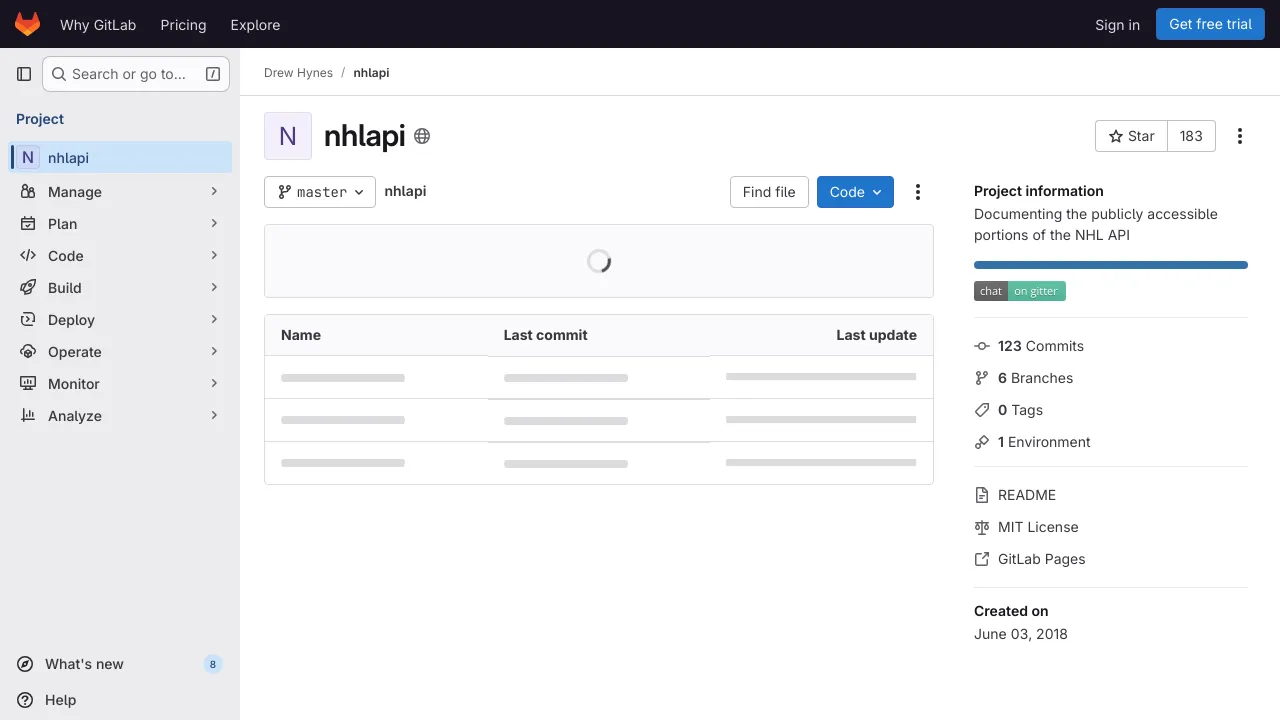Image resolution: width=1280 pixels, height=720 pixels.
Task: Click nhlapi breadcrumb link
Action: tap(371, 73)
